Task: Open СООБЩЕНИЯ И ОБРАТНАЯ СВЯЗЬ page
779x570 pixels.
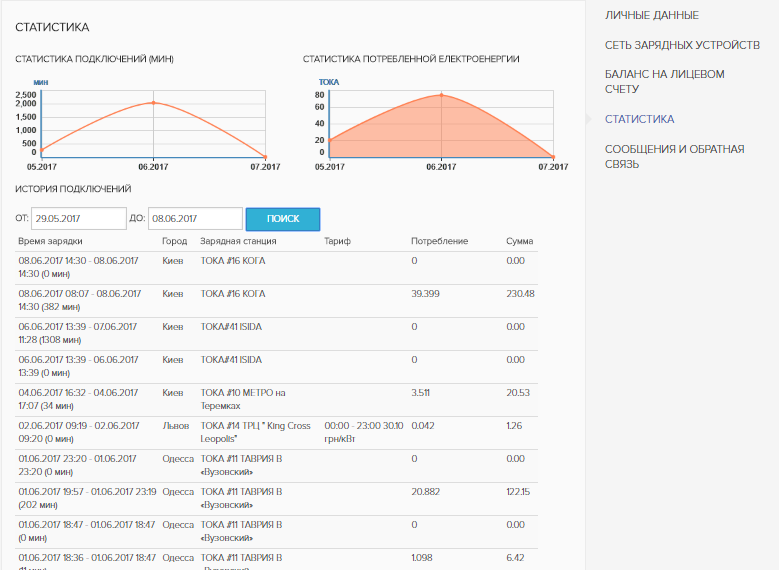Action: click(674, 156)
